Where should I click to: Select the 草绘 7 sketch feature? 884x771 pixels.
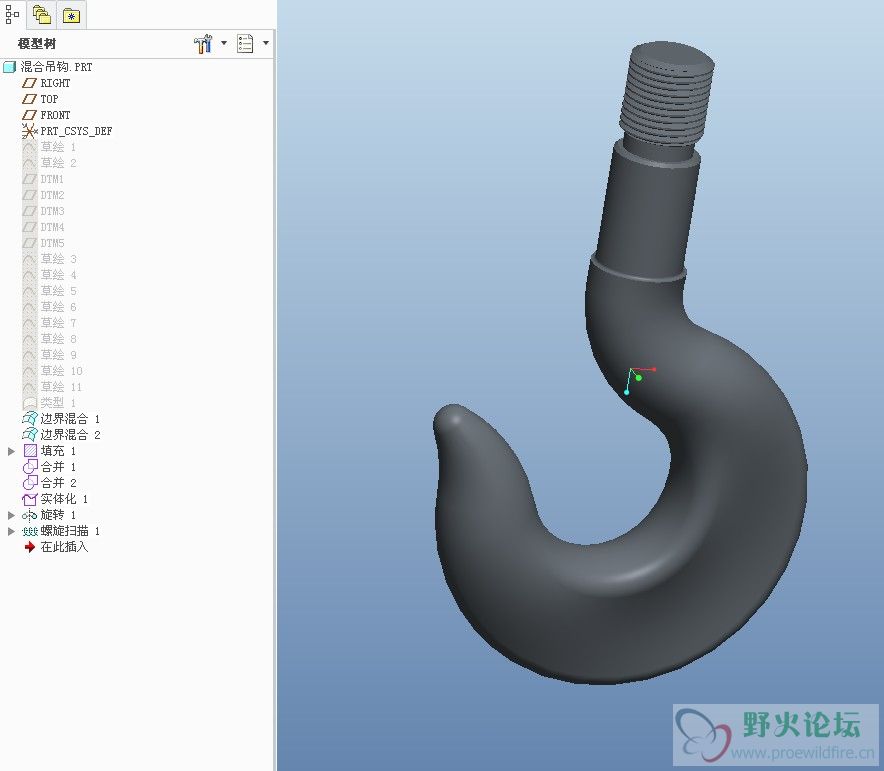(x=58, y=323)
